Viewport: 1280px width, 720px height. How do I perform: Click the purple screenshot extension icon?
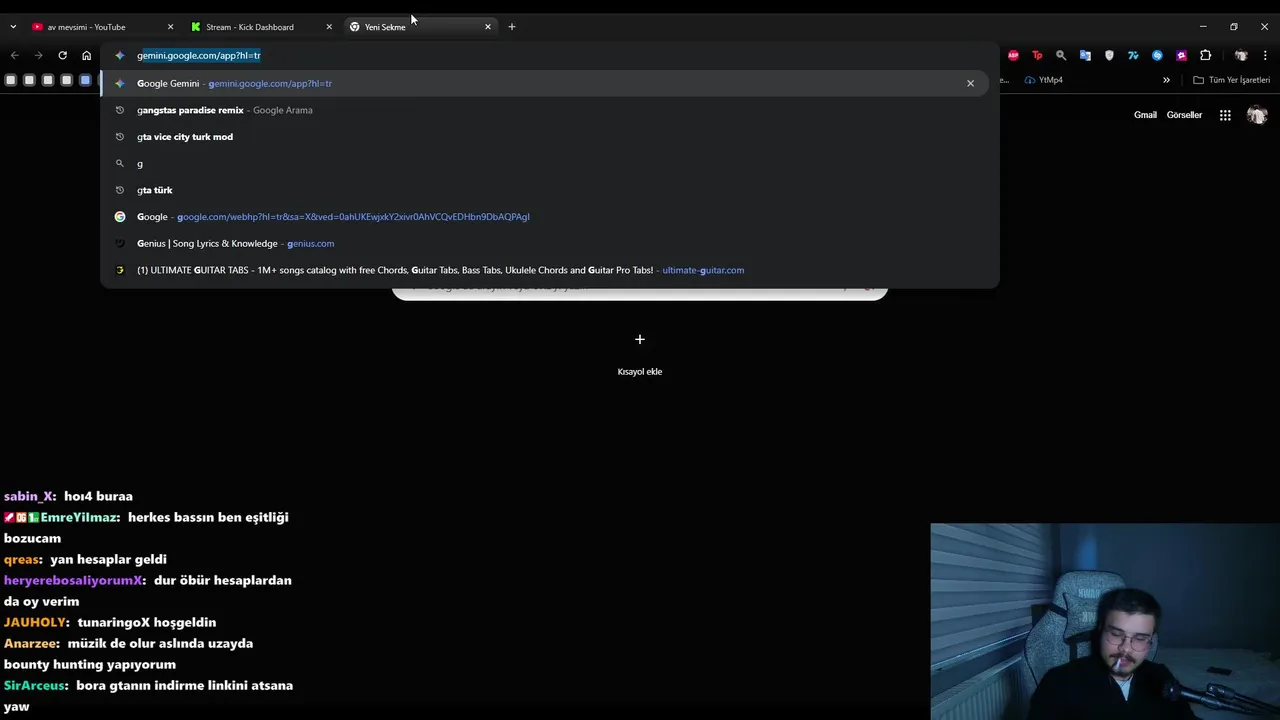[1181, 55]
